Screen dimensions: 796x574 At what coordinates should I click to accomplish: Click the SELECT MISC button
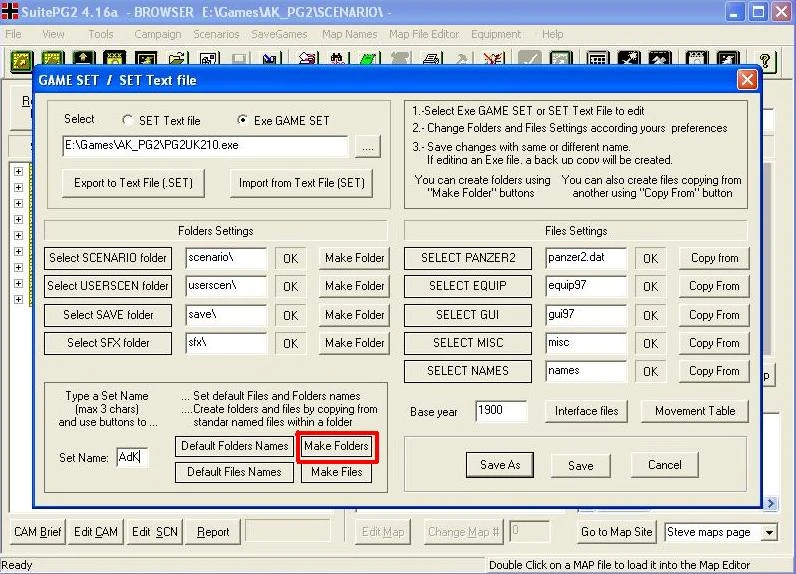468,343
